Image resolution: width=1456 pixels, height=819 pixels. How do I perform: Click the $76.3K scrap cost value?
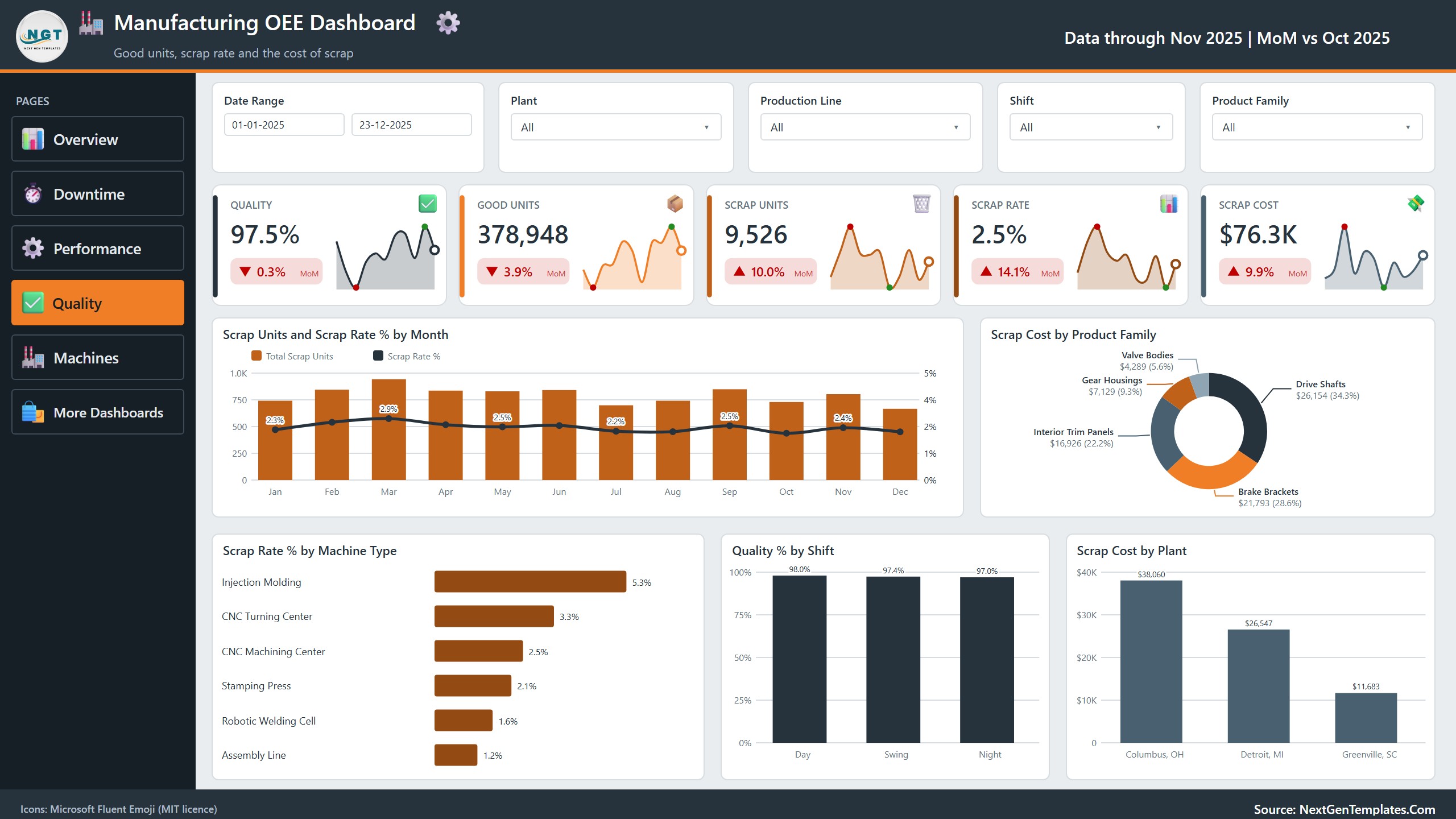click(x=1258, y=234)
